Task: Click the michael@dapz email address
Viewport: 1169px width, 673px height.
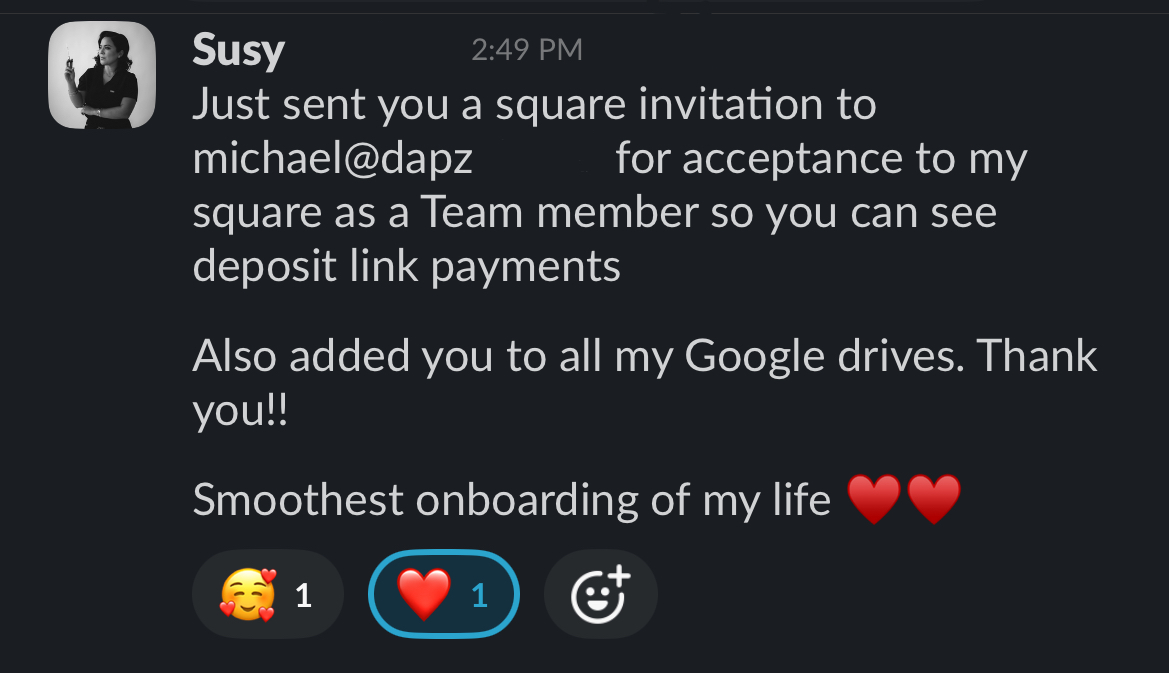Action: (346, 159)
